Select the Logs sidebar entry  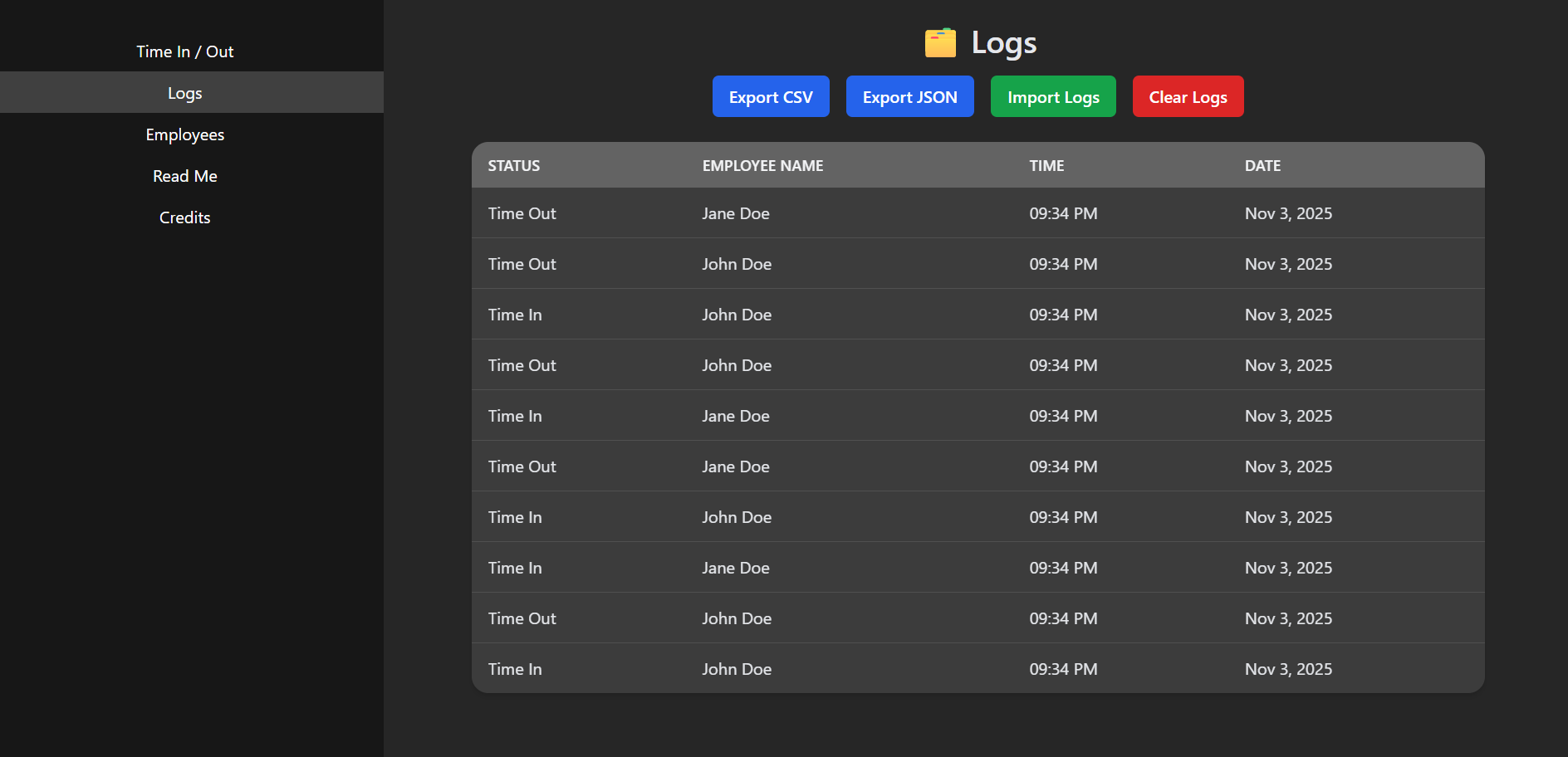point(184,93)
